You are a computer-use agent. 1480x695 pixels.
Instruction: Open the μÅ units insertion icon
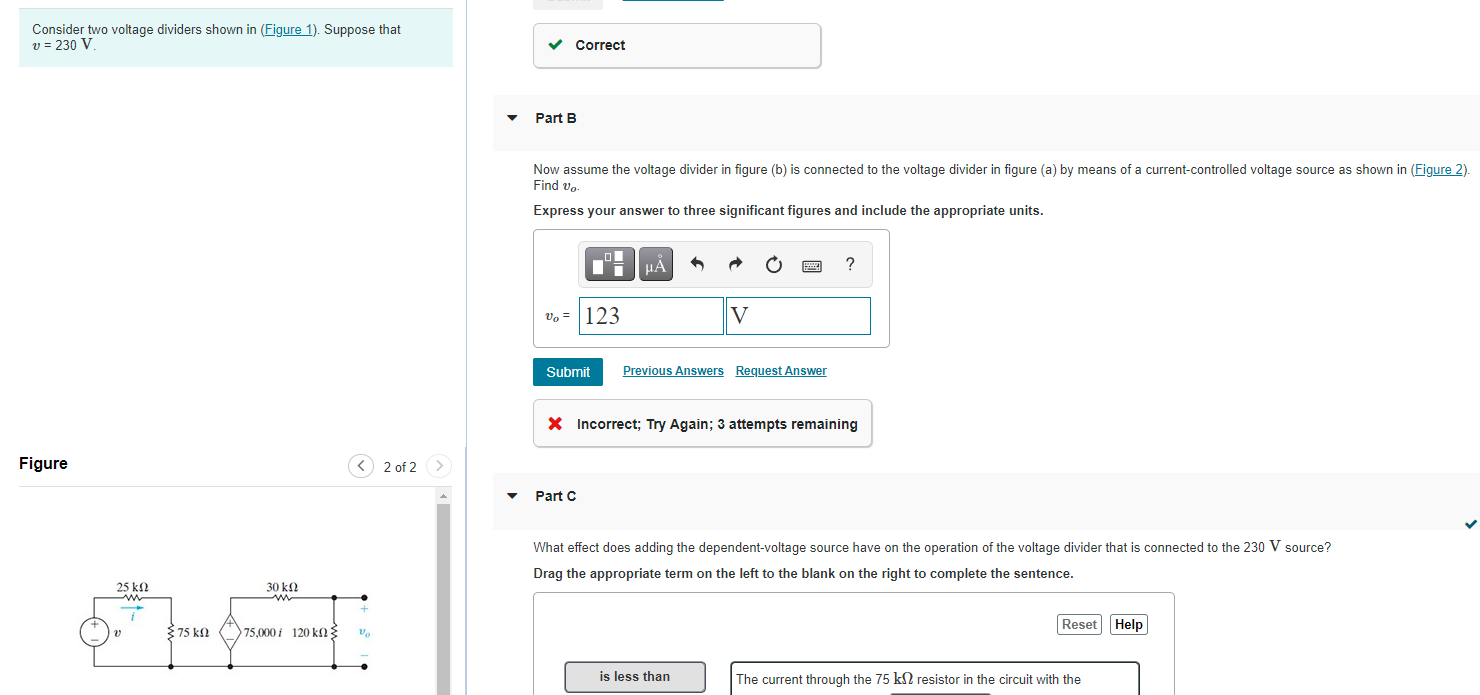655,264
